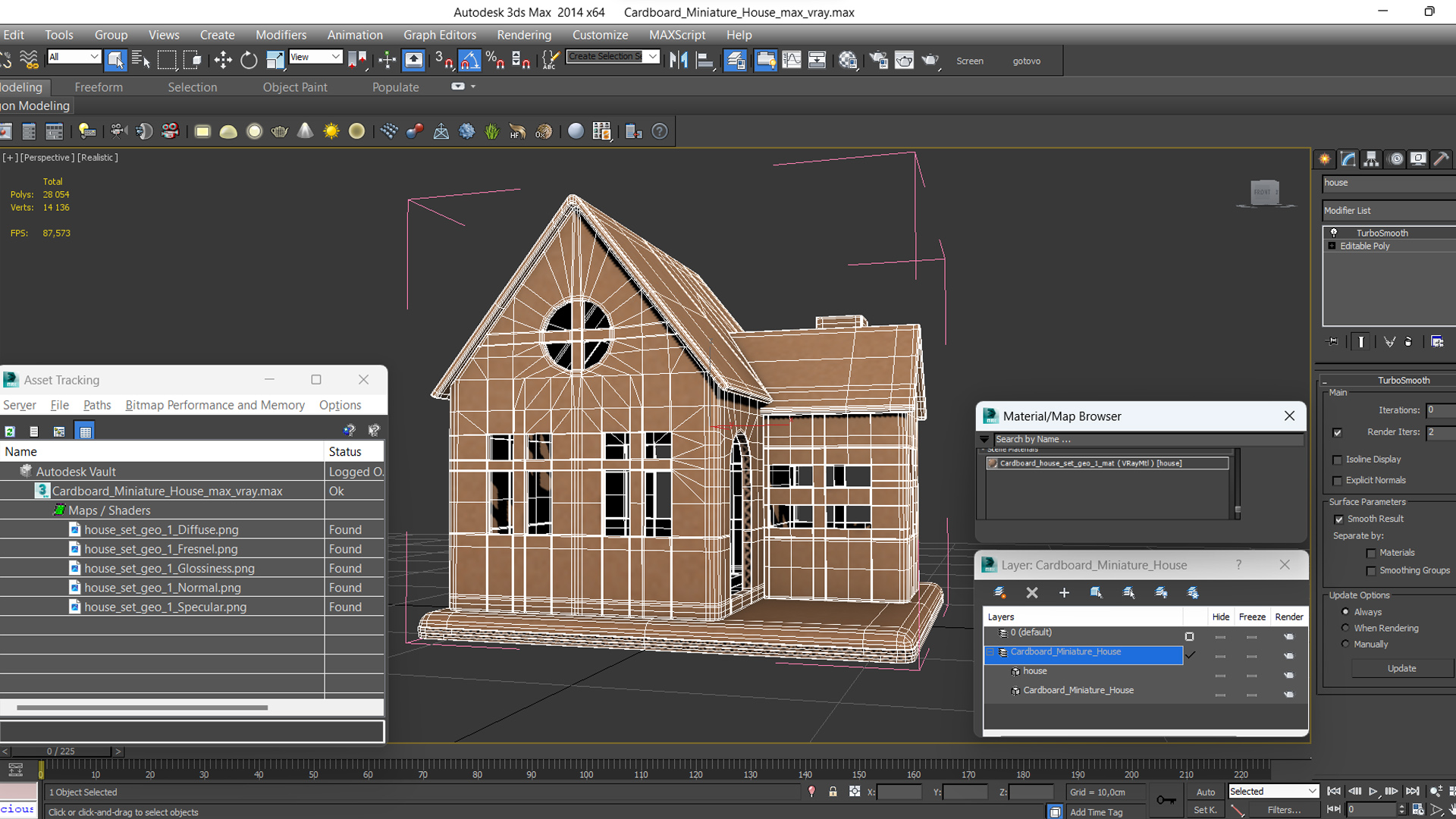Open the All selection filter dropdown
The width and height of the screenshot is (1456, 819).
click(x=74, y=57)
